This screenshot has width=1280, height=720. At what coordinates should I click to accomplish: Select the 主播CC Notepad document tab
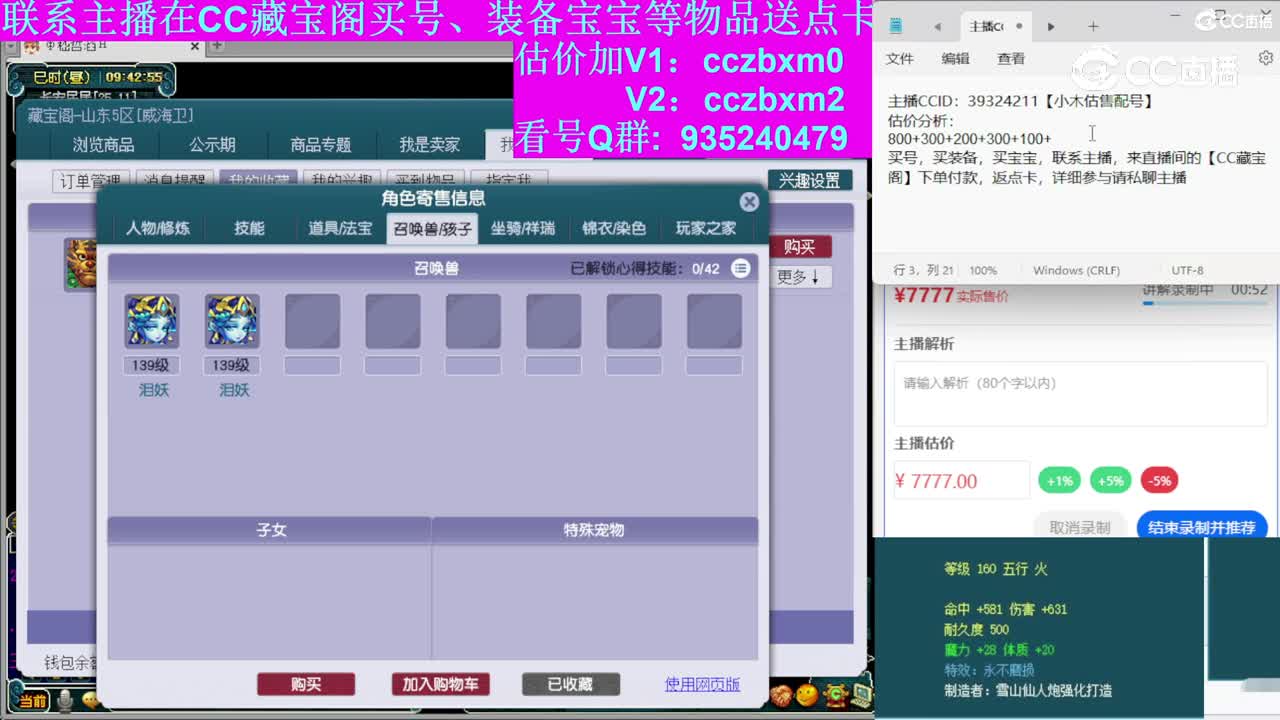996,26
